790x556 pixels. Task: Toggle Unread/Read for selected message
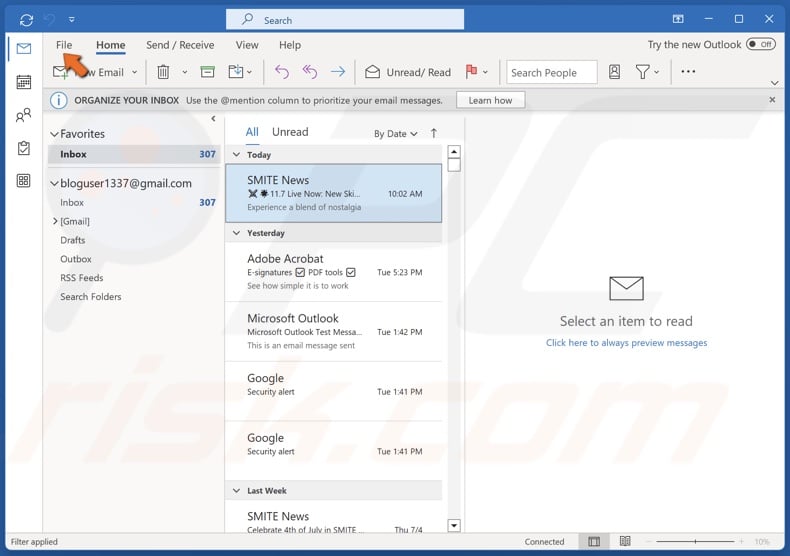tap(408, 72)
